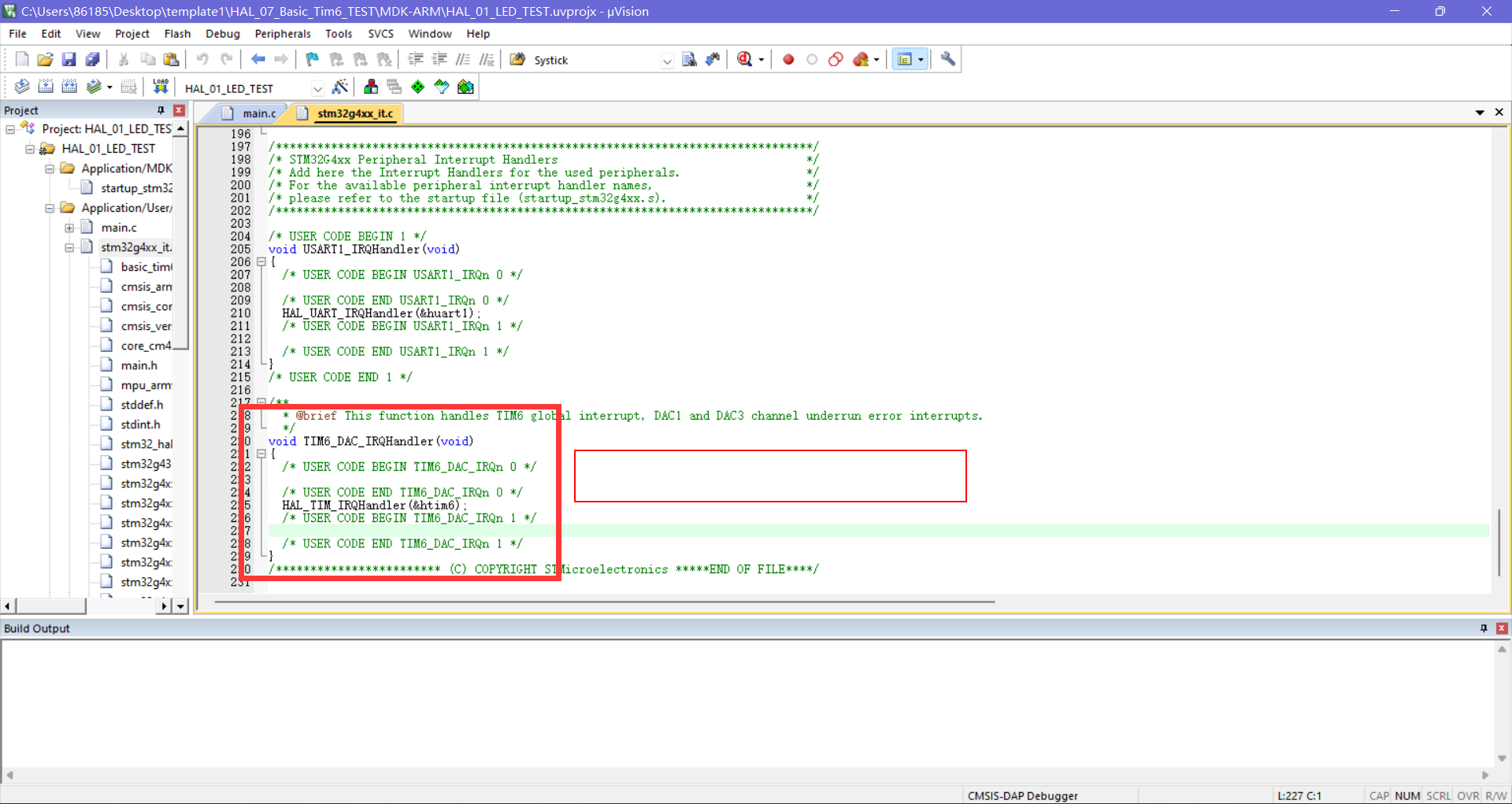
Task: Close the Build Output panel
Action: point(1502,628)
